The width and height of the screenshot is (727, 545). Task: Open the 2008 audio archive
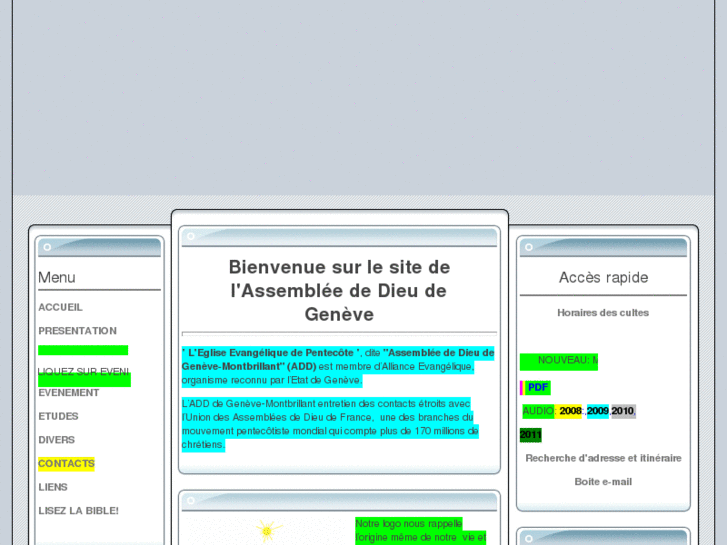coord(570,411)
